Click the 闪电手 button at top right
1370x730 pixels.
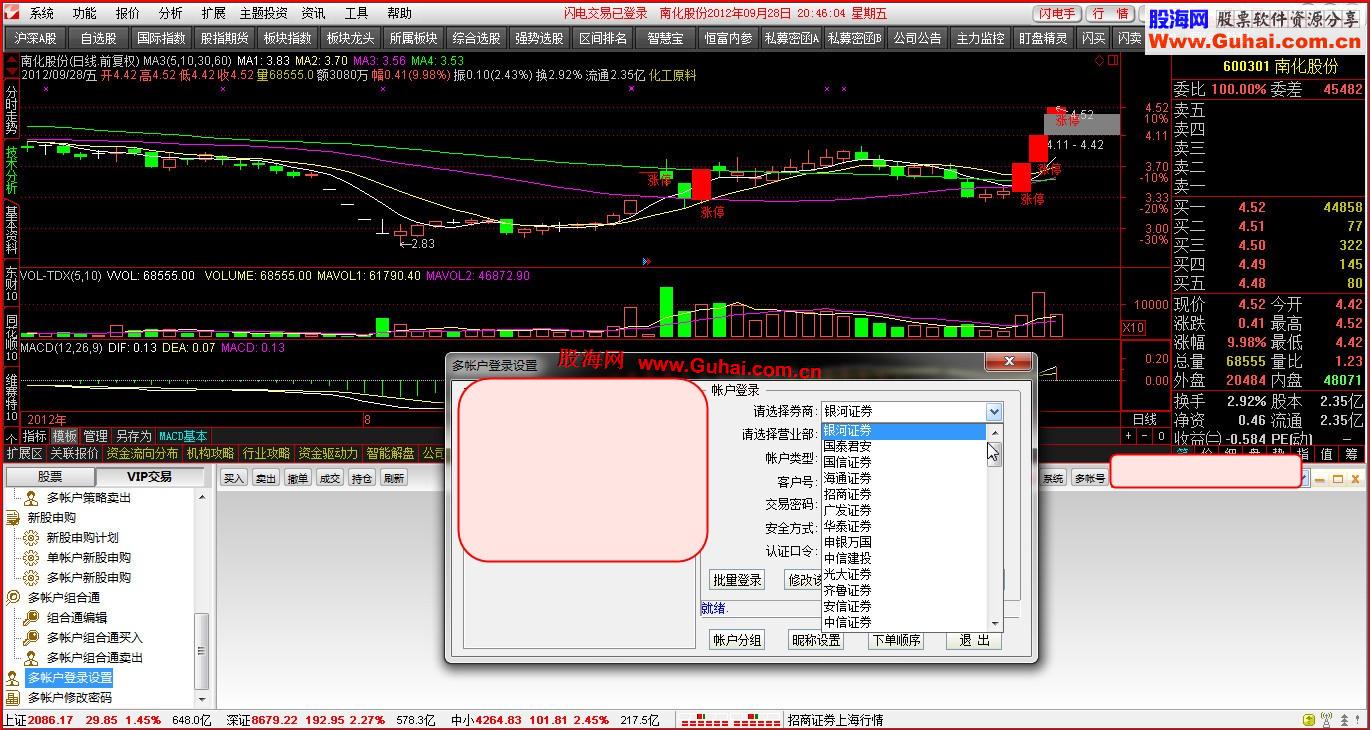pyautogui.click(x=1057, y=14)
